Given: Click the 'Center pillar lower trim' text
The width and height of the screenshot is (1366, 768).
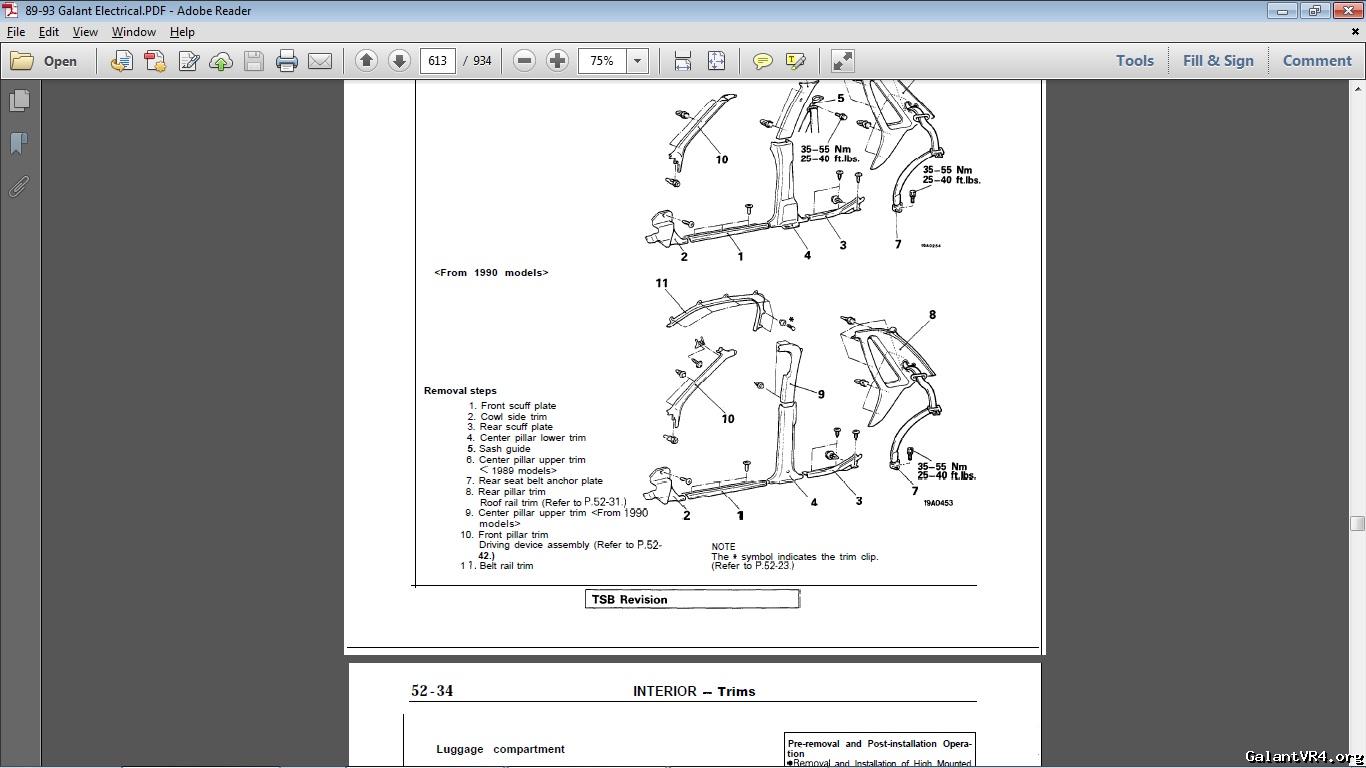Looking at the screenshot, I should (532, 438).
